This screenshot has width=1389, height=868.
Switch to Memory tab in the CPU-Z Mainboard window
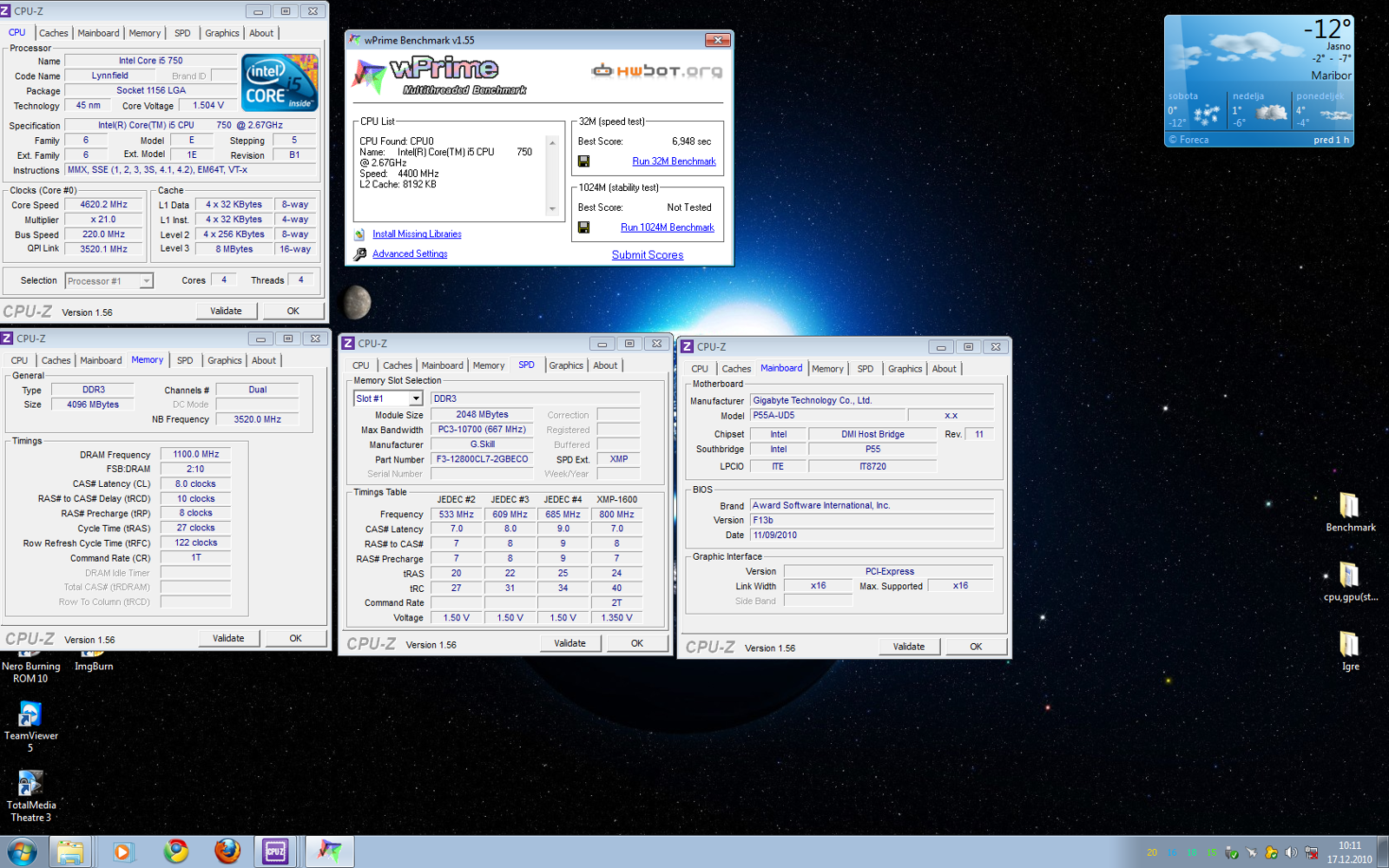(827, 369)
